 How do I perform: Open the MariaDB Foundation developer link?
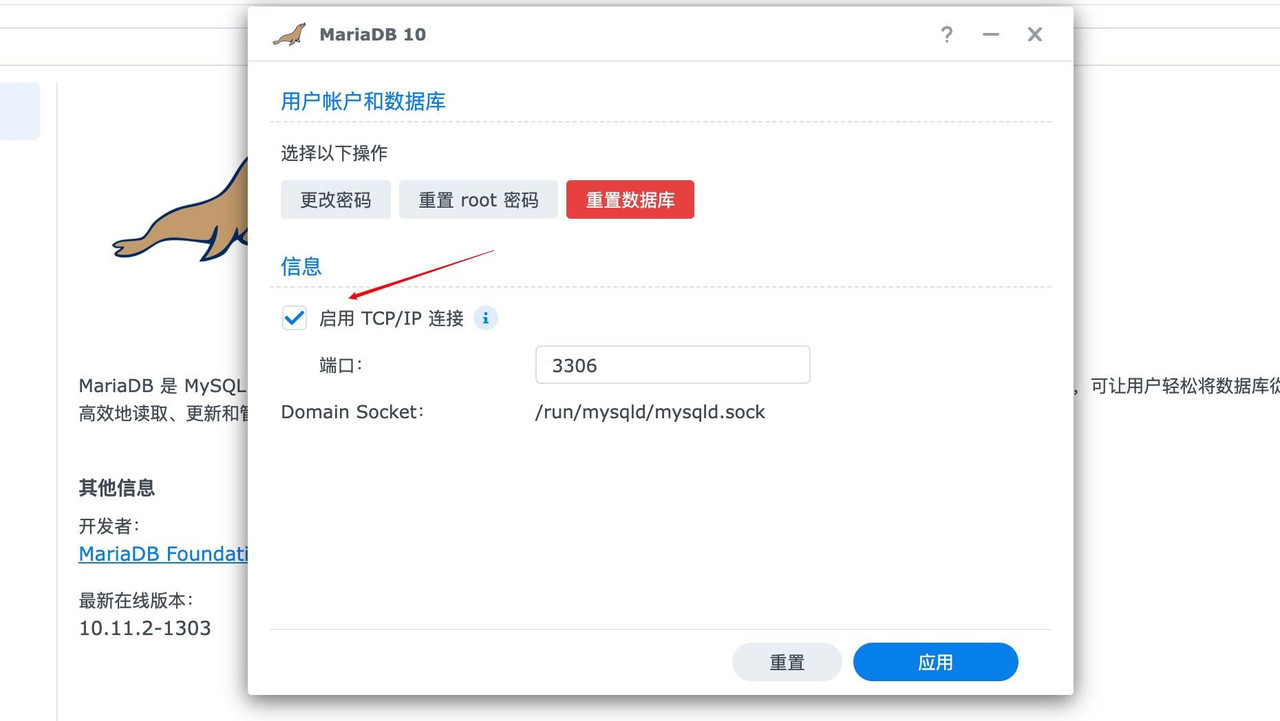pos(163,554)
